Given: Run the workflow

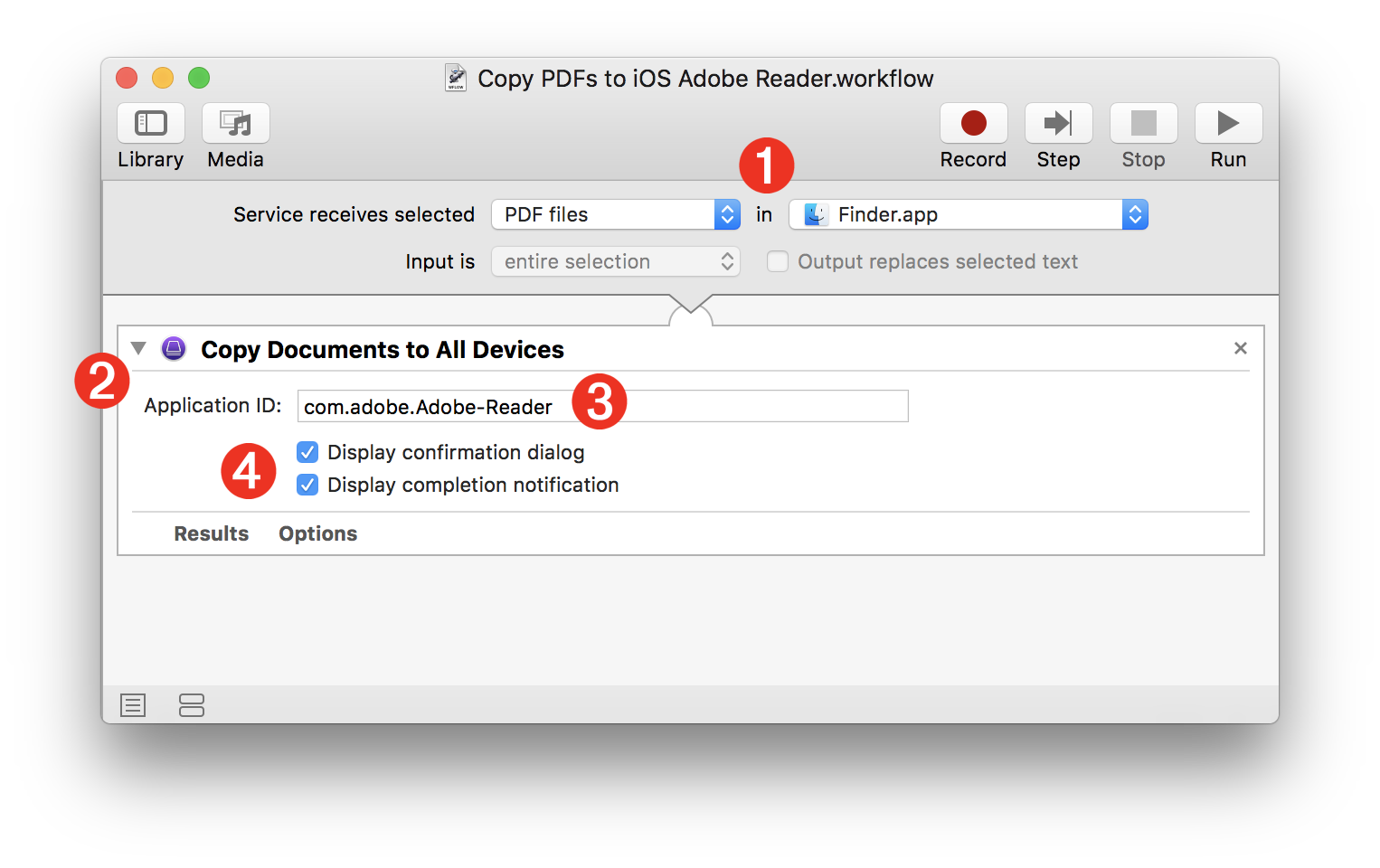Looking at the screenshot, I should pos(1229,123).
